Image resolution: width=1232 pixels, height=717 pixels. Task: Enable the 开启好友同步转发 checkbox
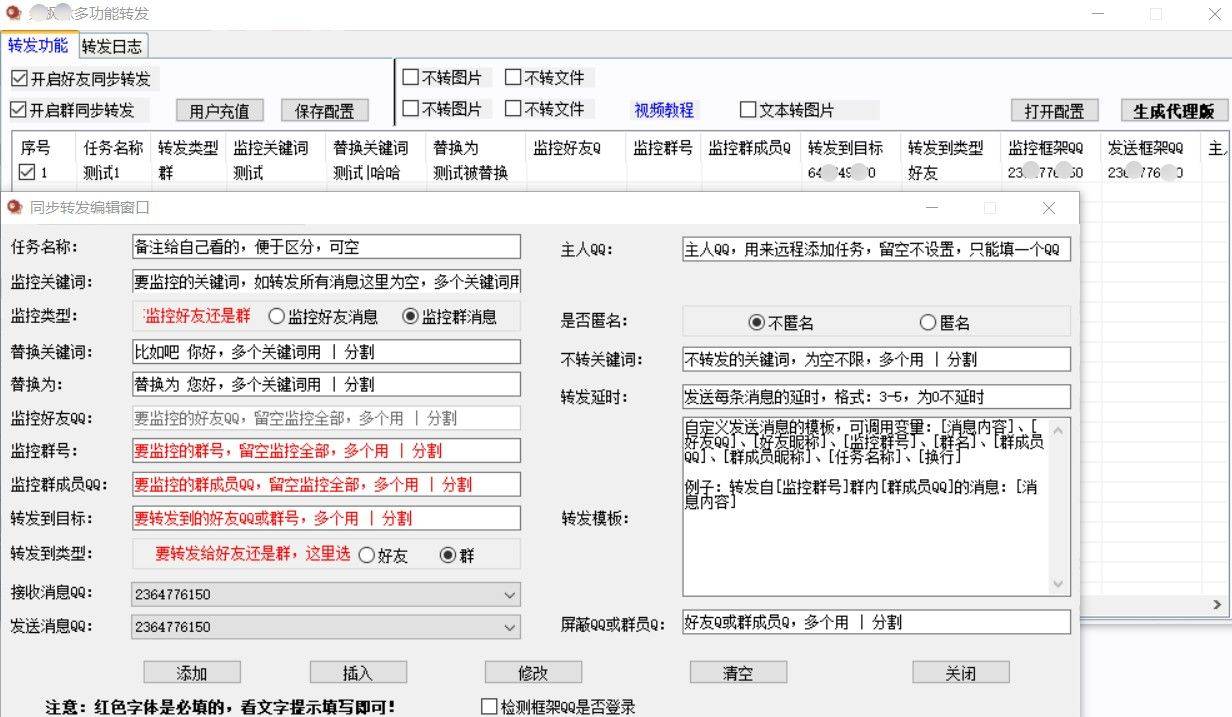click(x=19, y=78)
